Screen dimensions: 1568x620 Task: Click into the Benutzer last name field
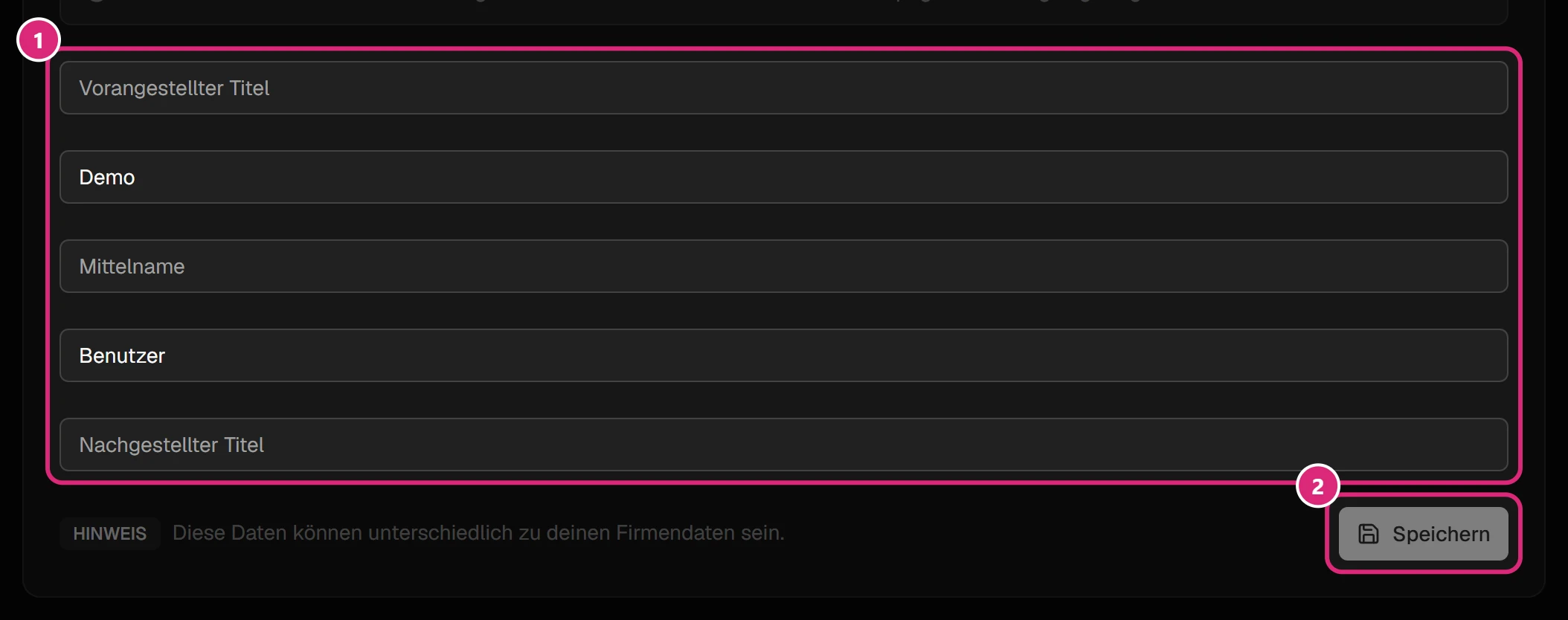pos(784,355)
